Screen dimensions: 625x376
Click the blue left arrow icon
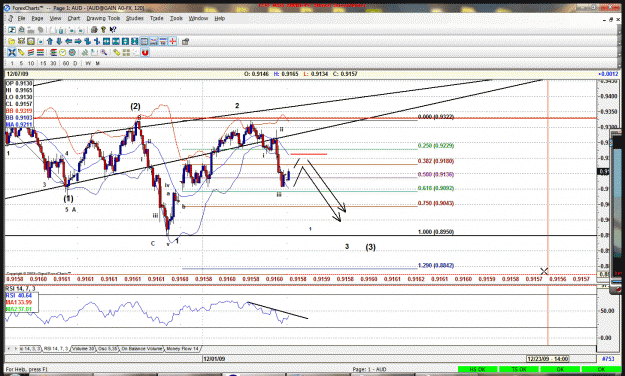pyautogui.click(x=69, y=41)
